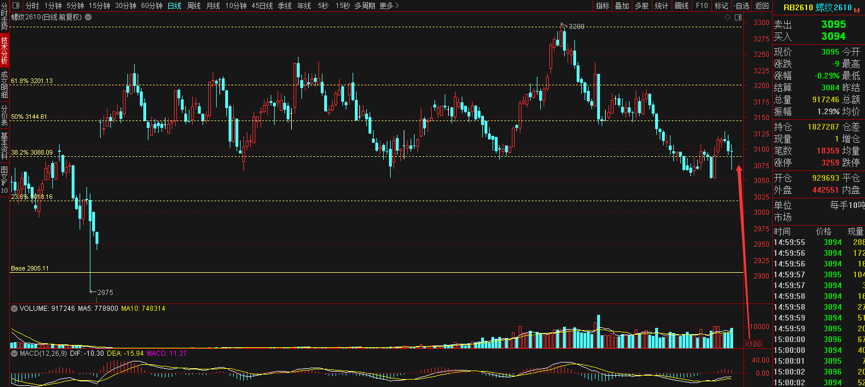The height and width of the screenshot is (387, 865).
Task: Click the 总量 917246 value
Action: click(x=825, y=99)
